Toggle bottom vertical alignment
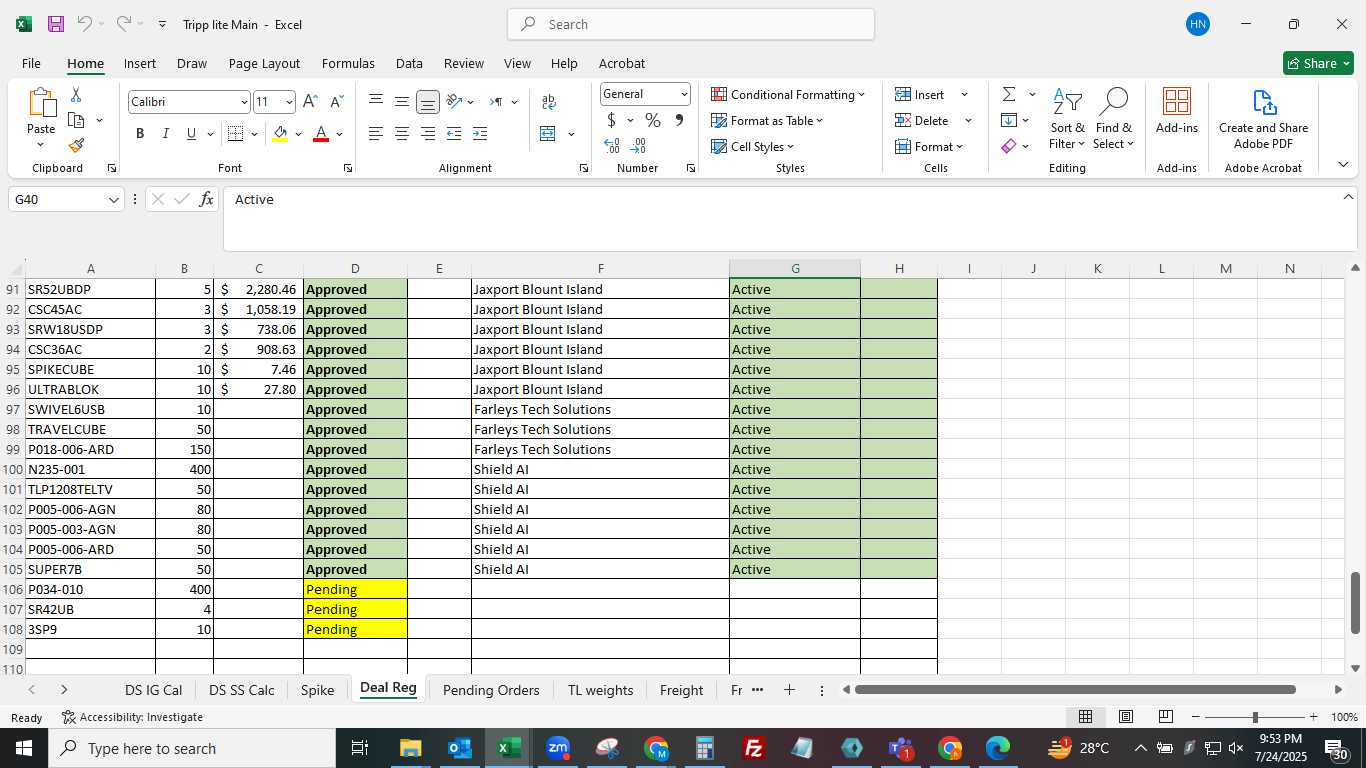Viewport: 1366px width, 768px height. click(x=428, y=102)
